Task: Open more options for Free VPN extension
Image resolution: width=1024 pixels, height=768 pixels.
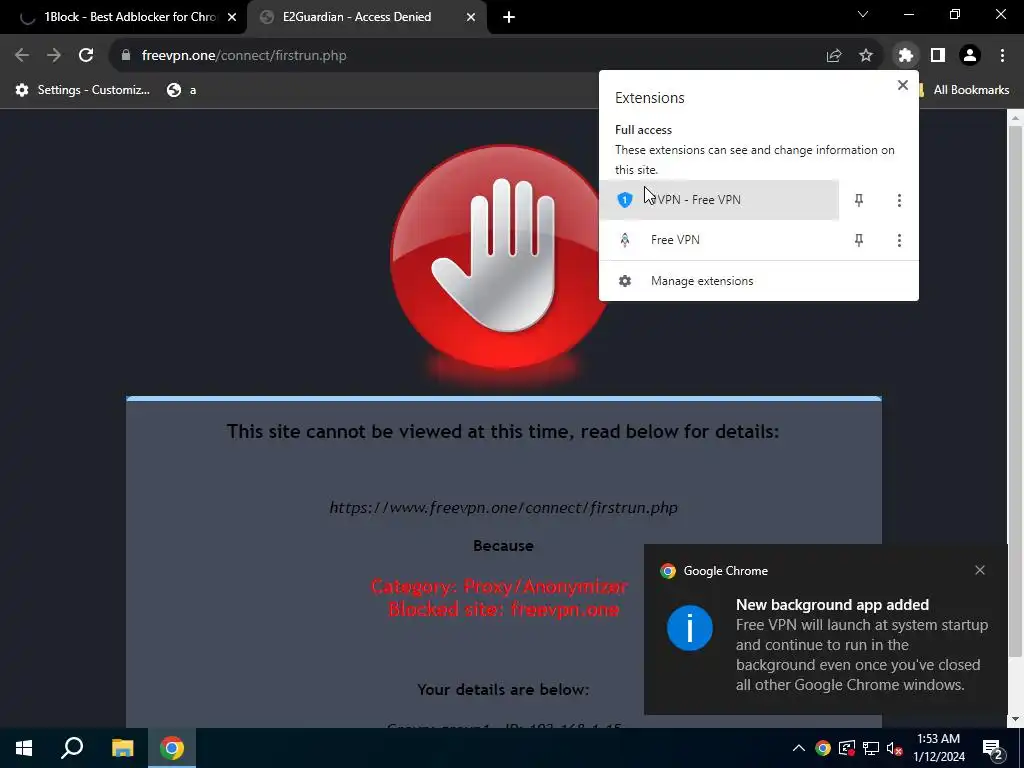Action: pos(899,240)
